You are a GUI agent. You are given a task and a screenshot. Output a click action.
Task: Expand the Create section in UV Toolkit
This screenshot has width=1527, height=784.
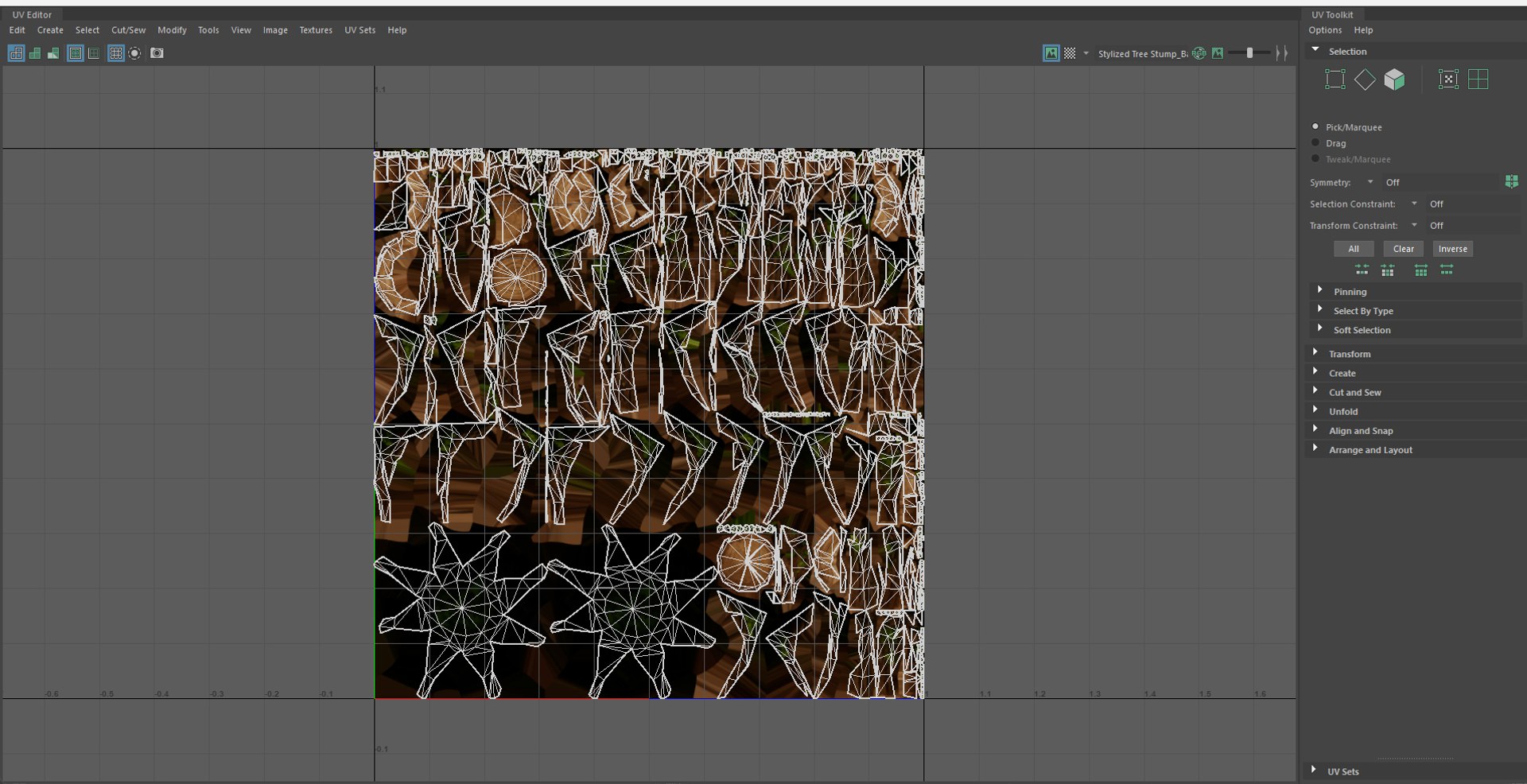tap(1315, 371)
